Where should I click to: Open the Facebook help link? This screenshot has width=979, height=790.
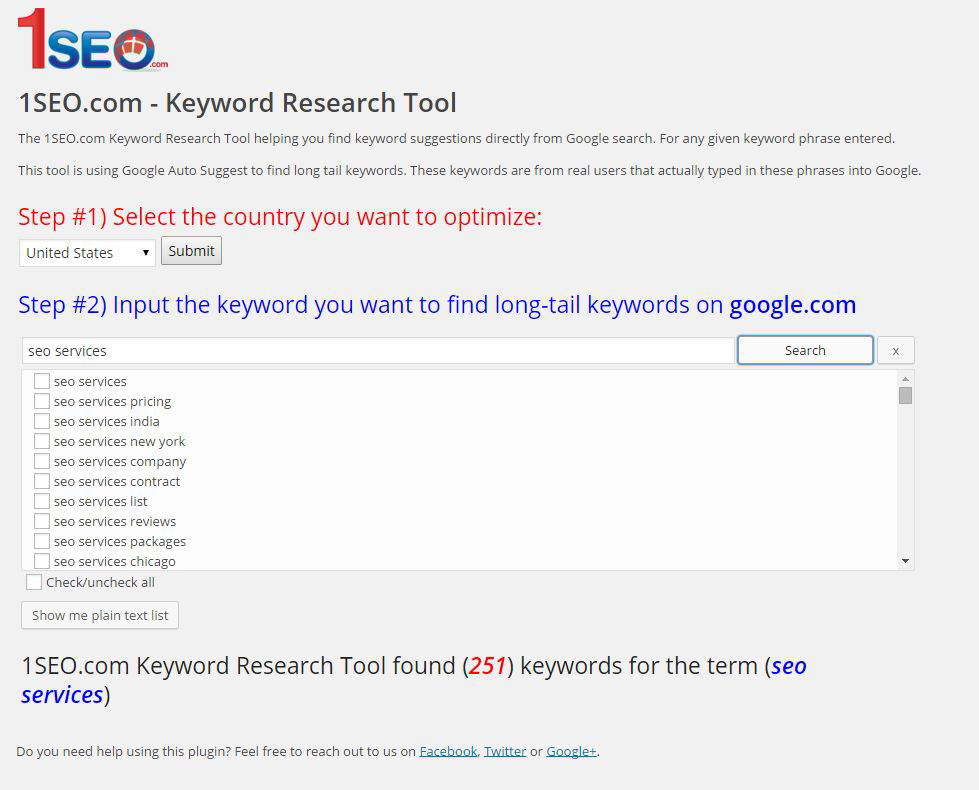coord(448,751)
